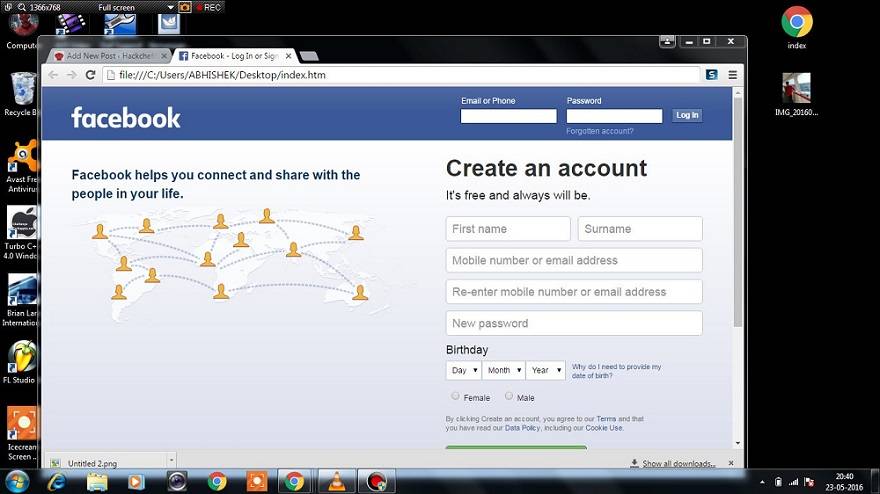Select the Female radio button
Viewport: 880px width, 494px height.
(x=455, y=396)
